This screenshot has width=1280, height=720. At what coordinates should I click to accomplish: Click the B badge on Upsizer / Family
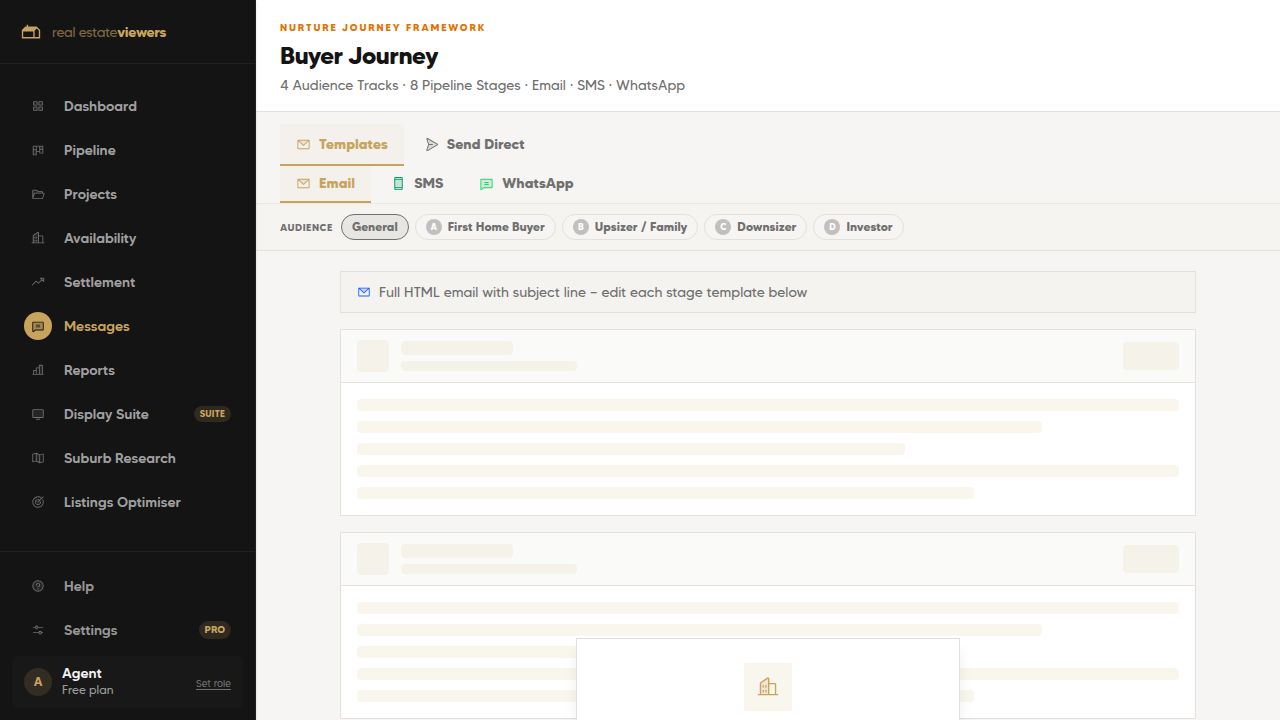click(x=581, y=227)
